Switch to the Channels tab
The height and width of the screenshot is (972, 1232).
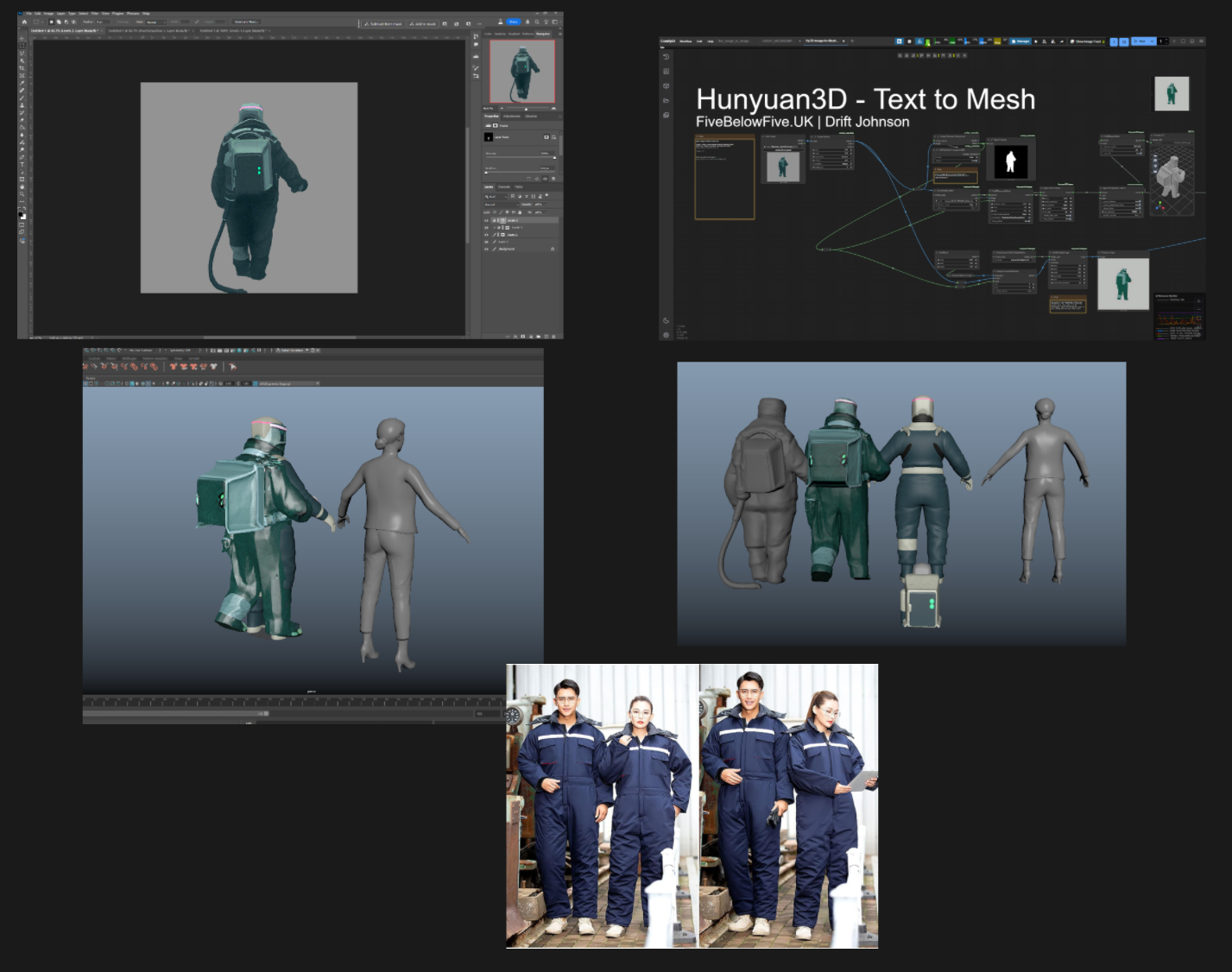[504, 187]
